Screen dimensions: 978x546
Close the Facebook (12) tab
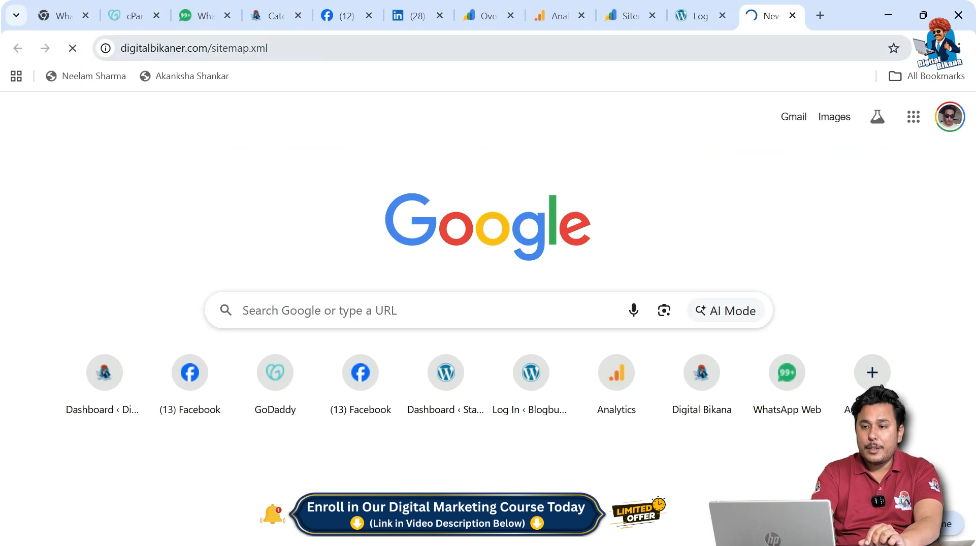coord(369,16)
